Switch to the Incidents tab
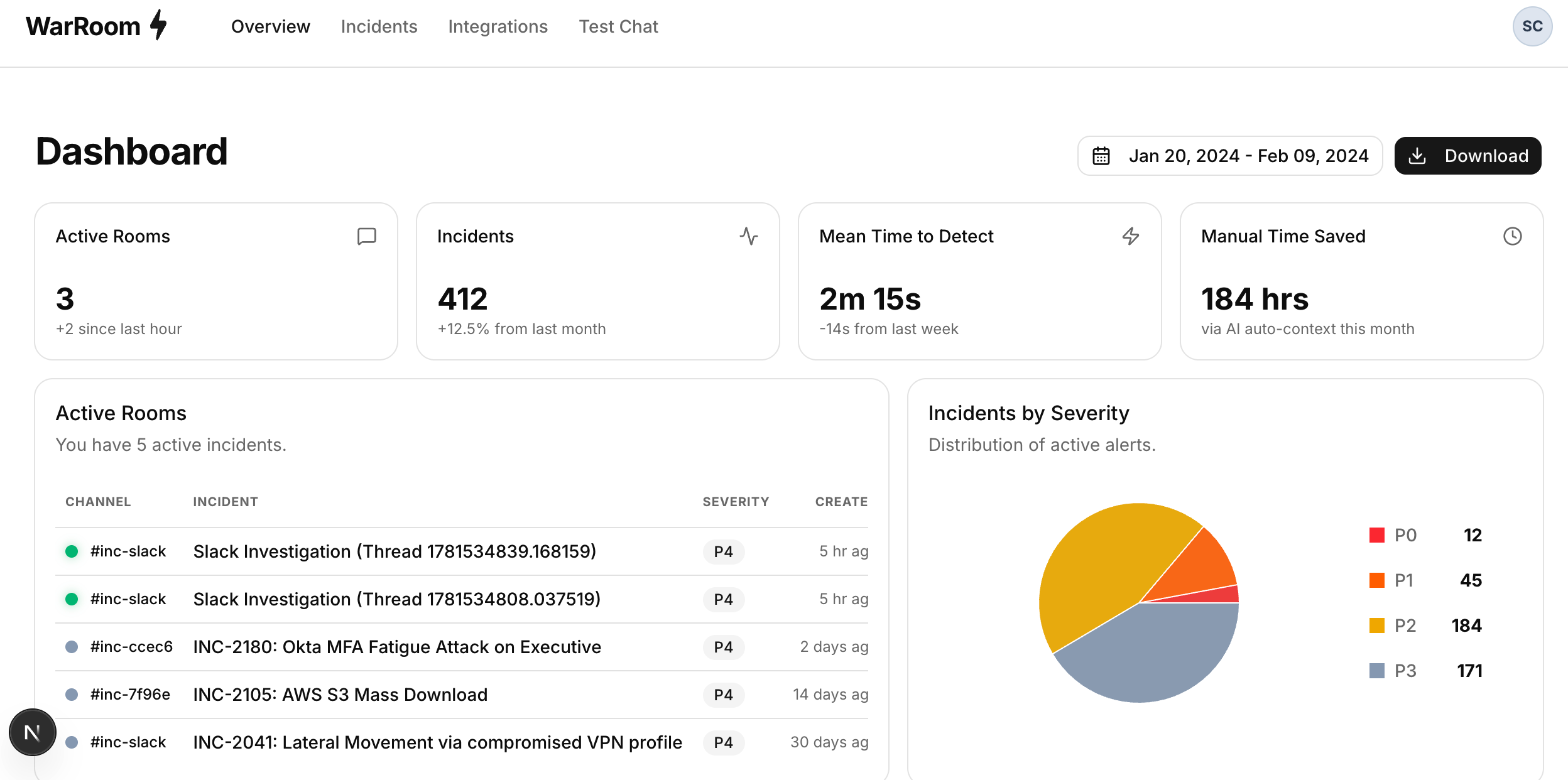The height and width of the screenshot is (780, 1568). (379, 26)
